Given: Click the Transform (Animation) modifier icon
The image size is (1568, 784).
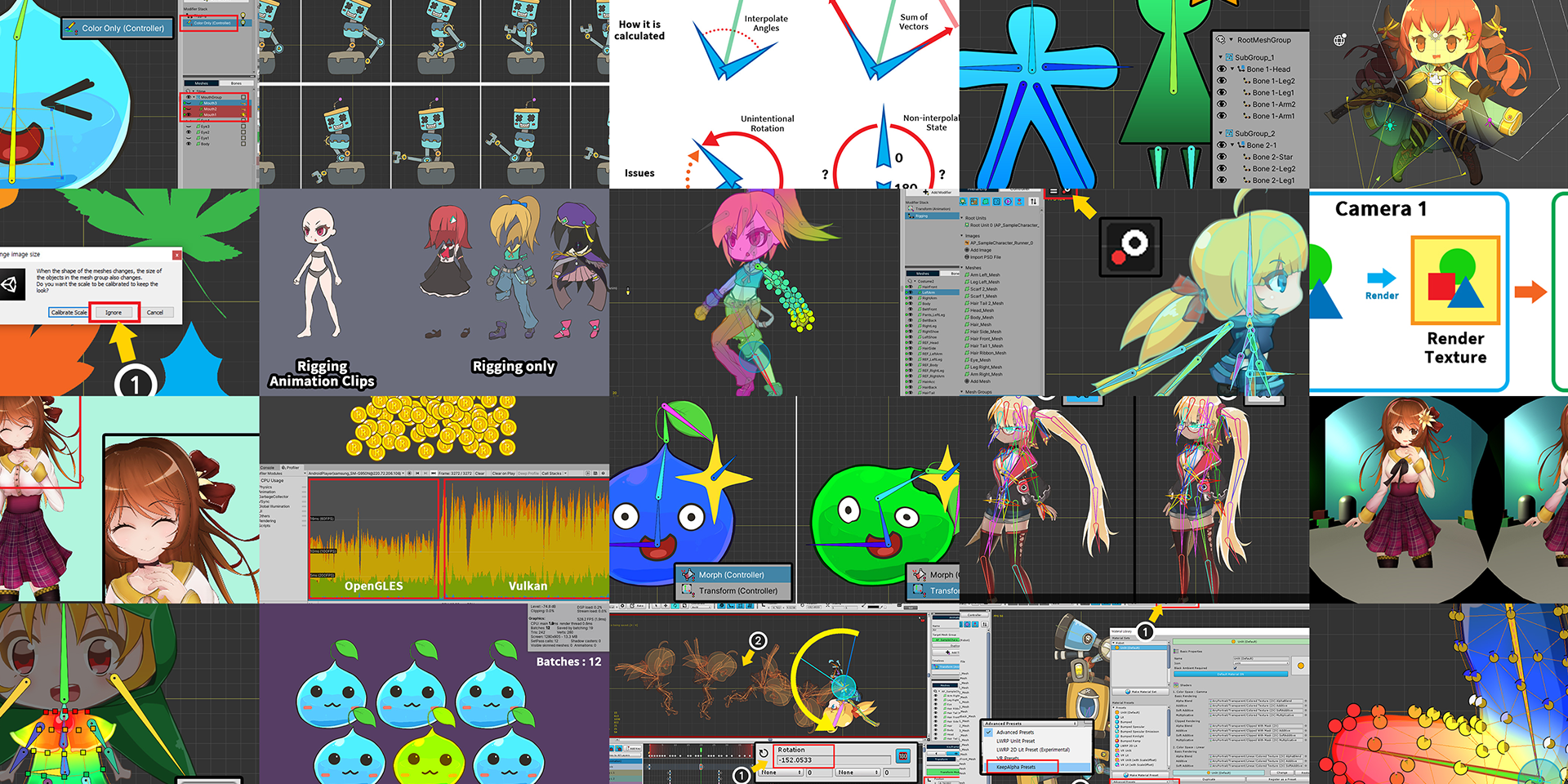Looking at the screenshot, I should [911, 208].
